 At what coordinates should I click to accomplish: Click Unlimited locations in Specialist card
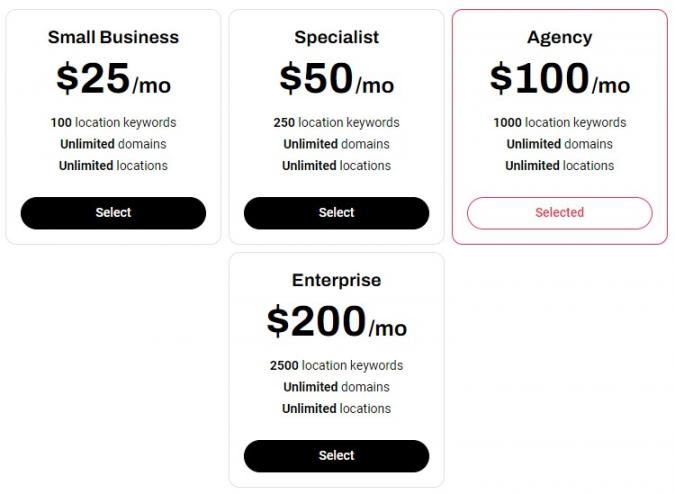[336, 166]
